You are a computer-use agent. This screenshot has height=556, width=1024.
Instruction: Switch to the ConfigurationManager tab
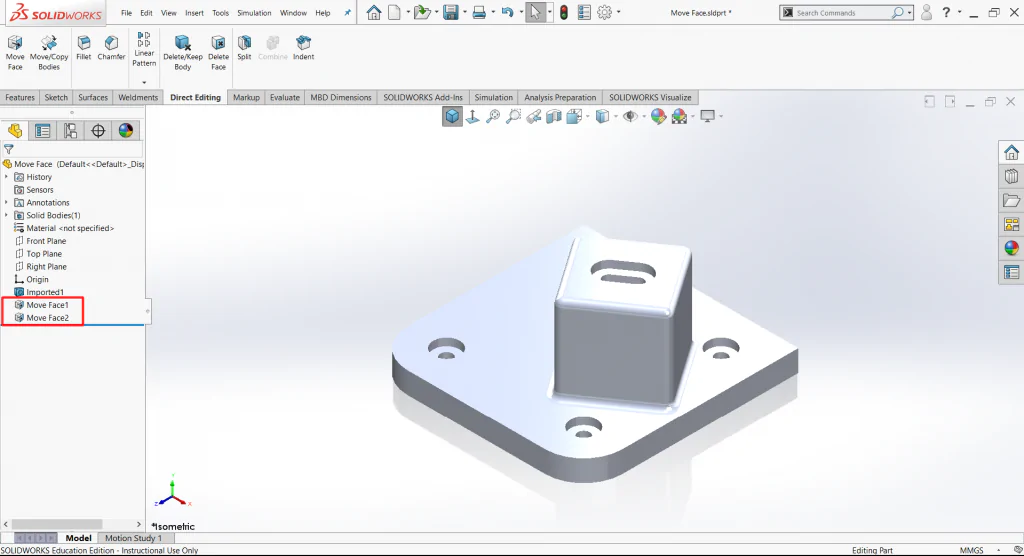(x=70, y=131)
